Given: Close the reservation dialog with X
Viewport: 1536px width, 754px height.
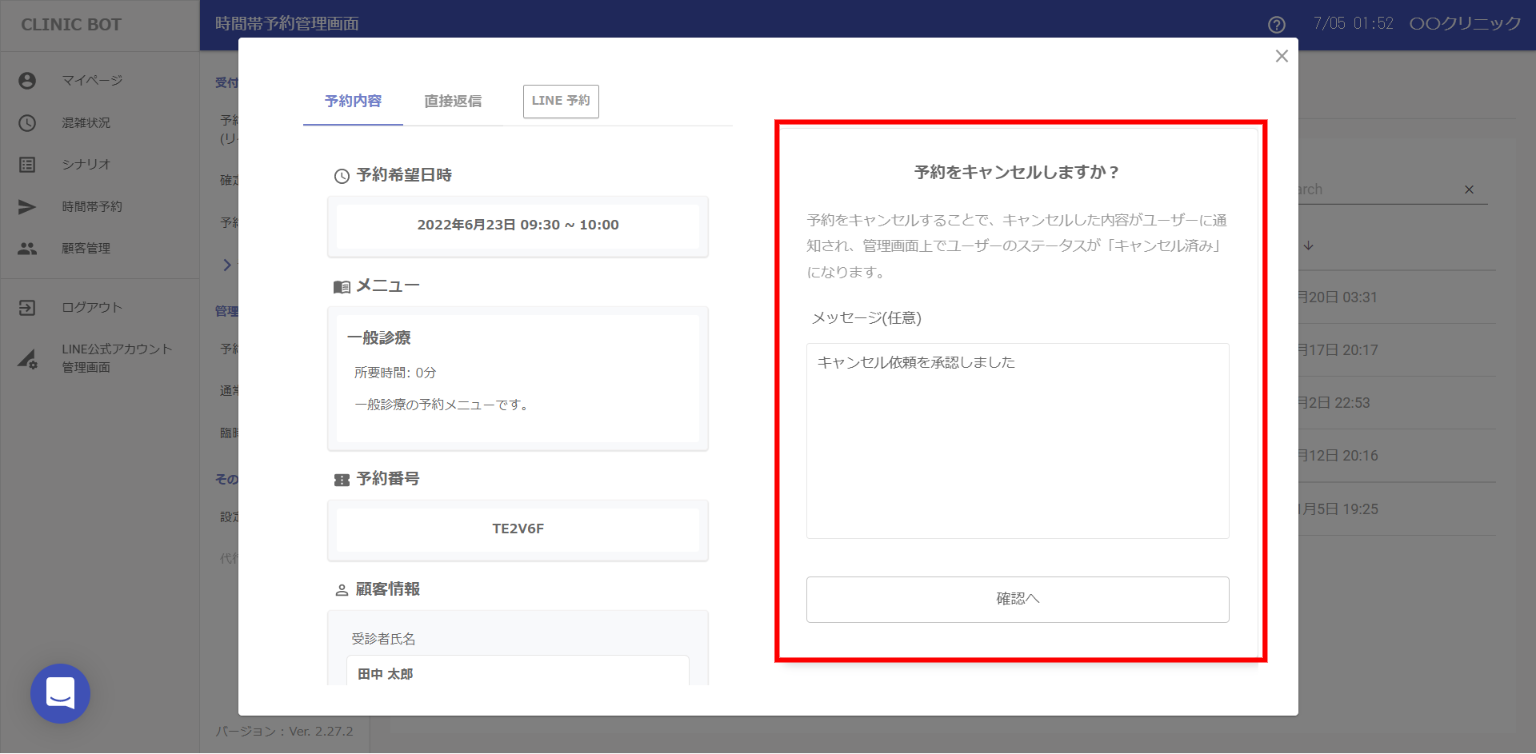Looking at the screenshot, I should coord(1281,57).
